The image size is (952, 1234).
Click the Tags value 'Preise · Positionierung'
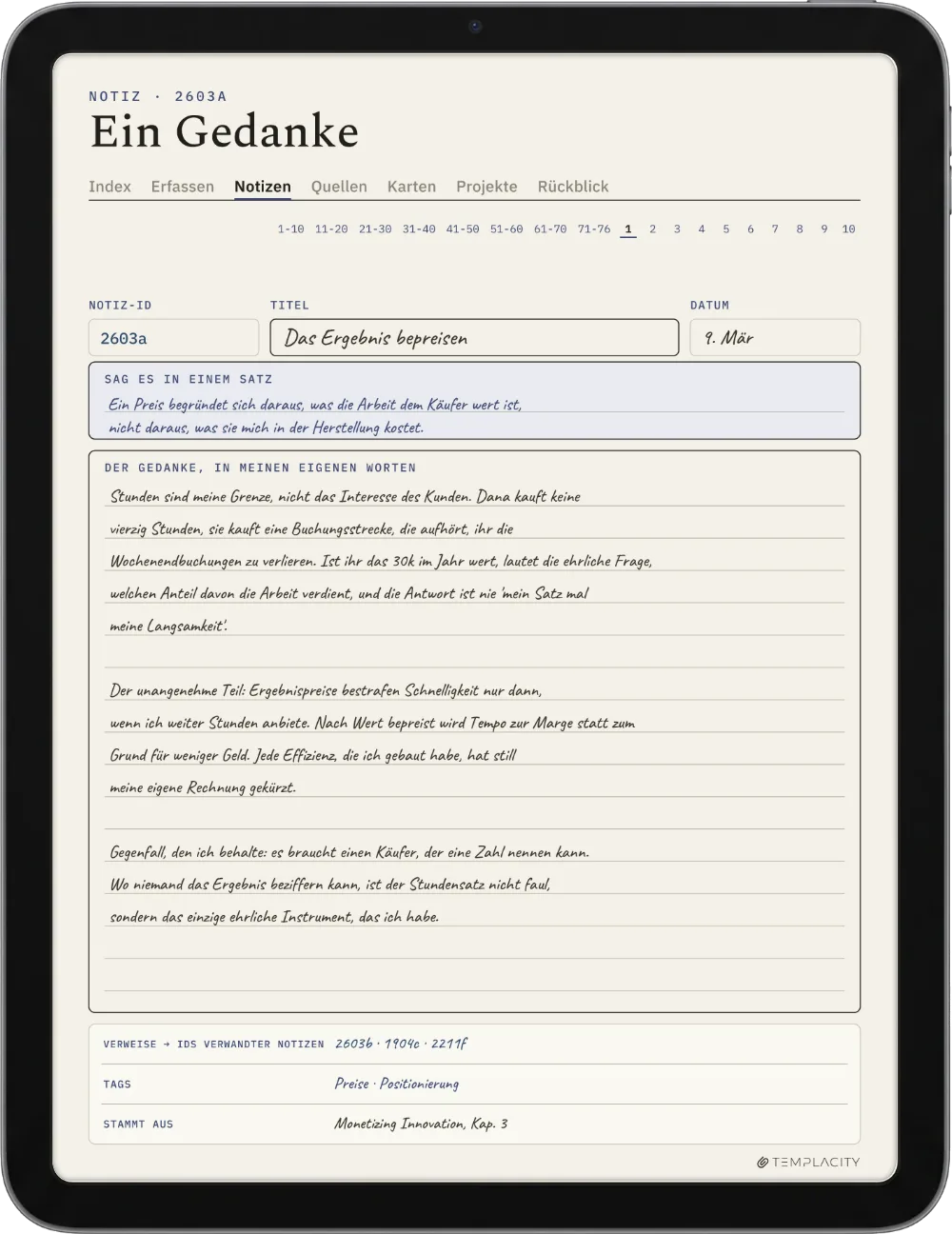pyautogui.click(x=397, y=1084)
